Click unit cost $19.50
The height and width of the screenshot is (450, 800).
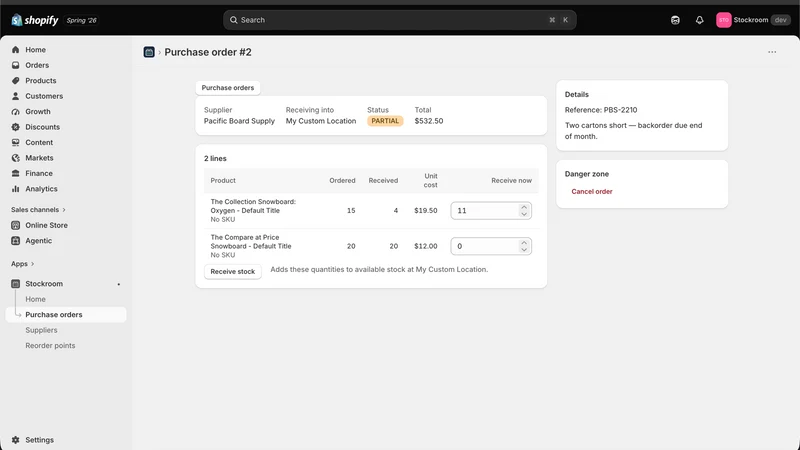click(426, 211)
